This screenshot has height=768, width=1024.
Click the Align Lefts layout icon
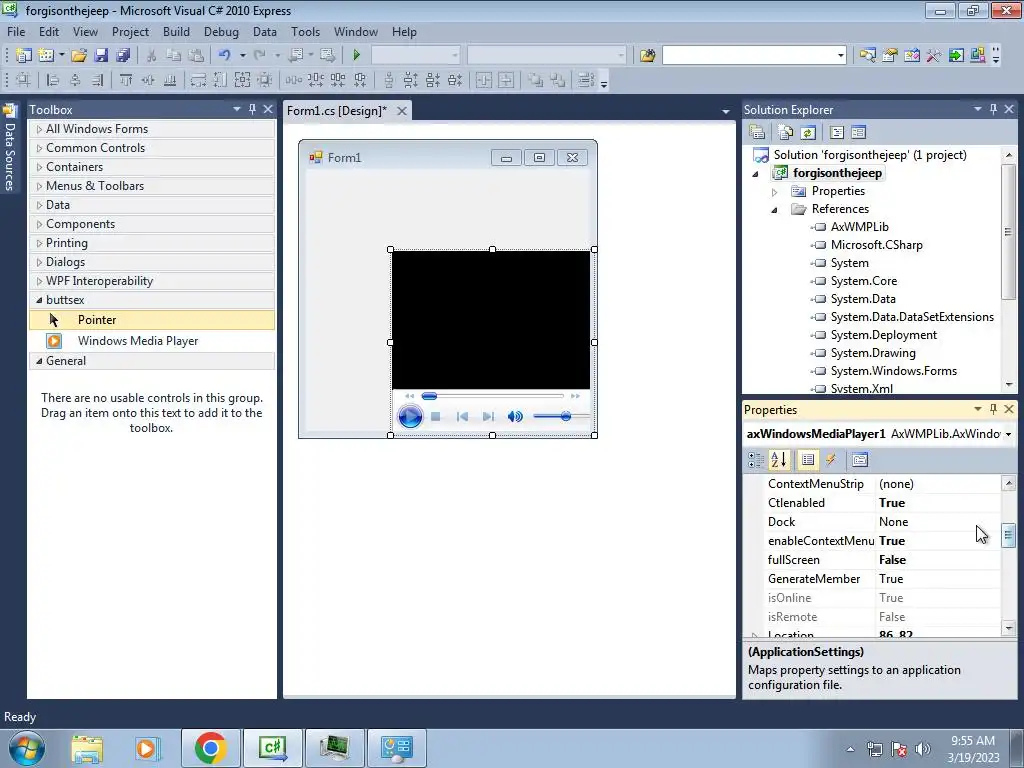pos(53,80)
